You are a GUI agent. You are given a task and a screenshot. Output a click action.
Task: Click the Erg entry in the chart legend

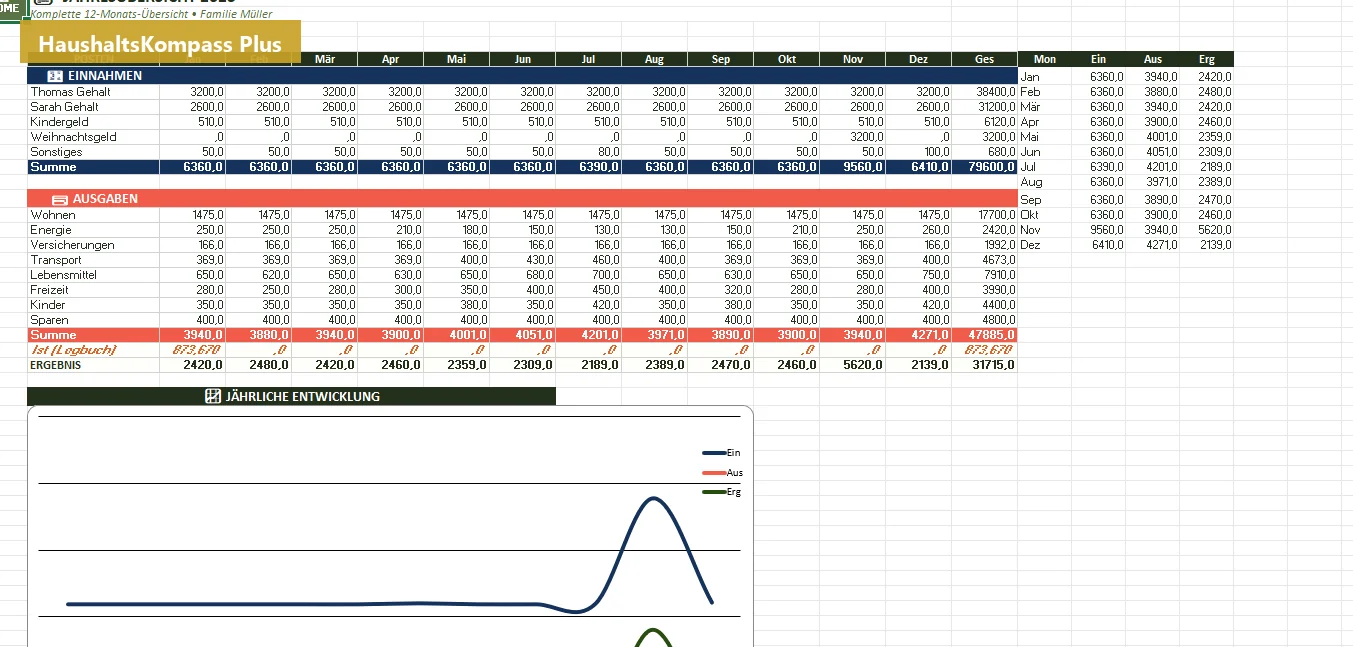click(722, 492)
